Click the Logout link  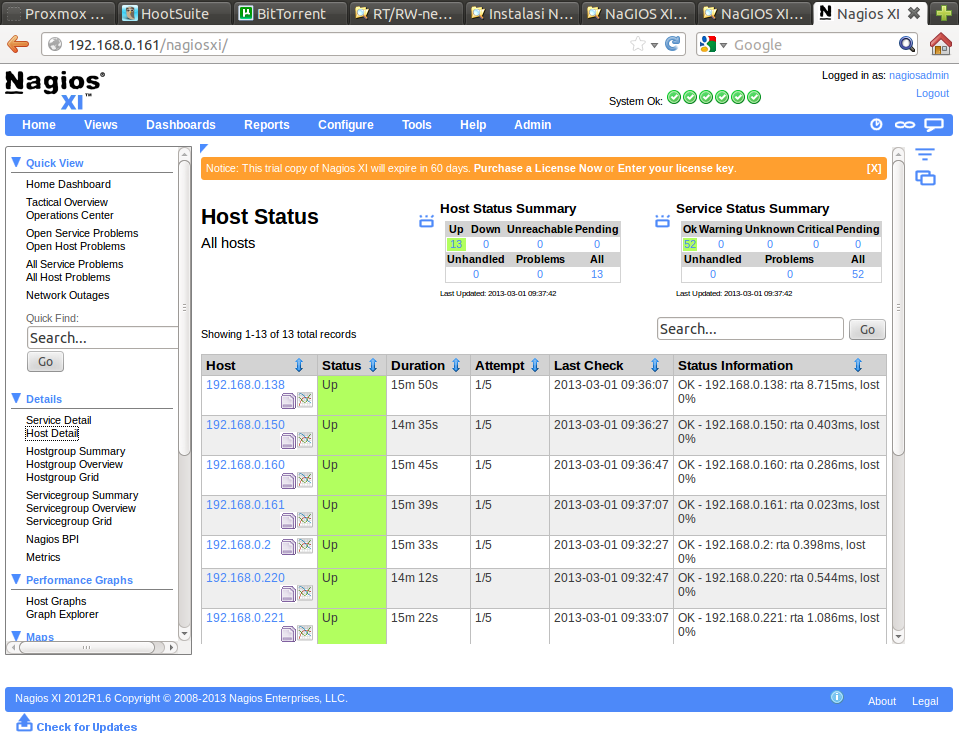coord(932,93)
